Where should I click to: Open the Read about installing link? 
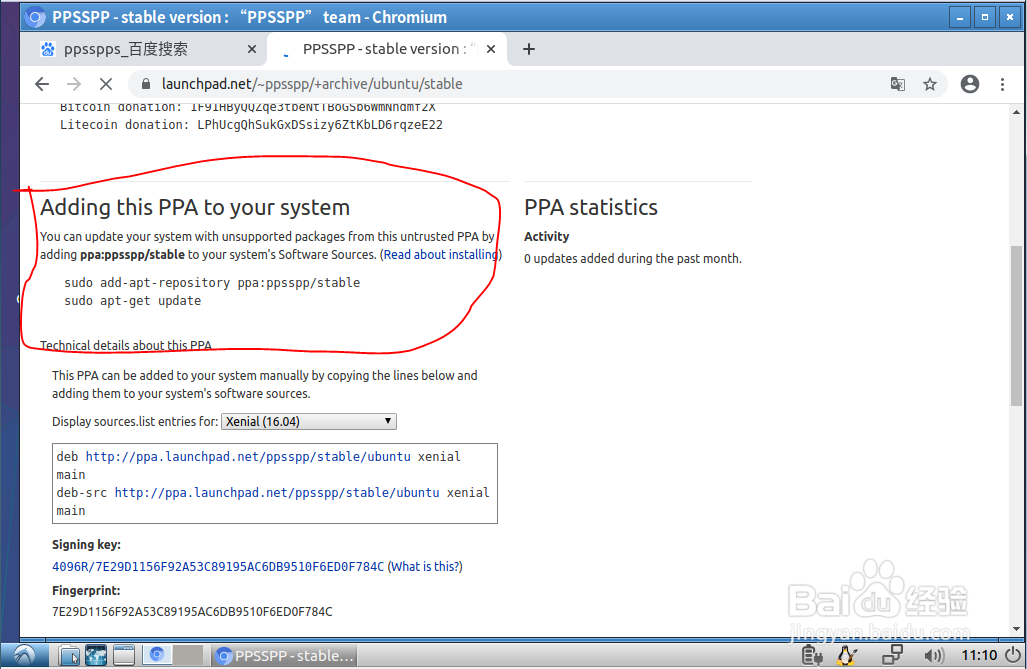click(x=441, y=254)
